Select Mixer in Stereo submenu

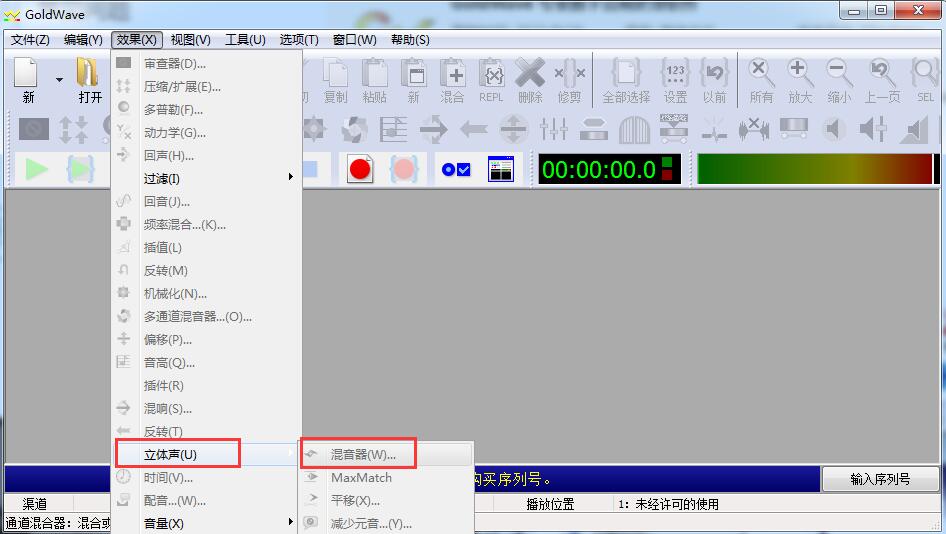coord(363,454)
